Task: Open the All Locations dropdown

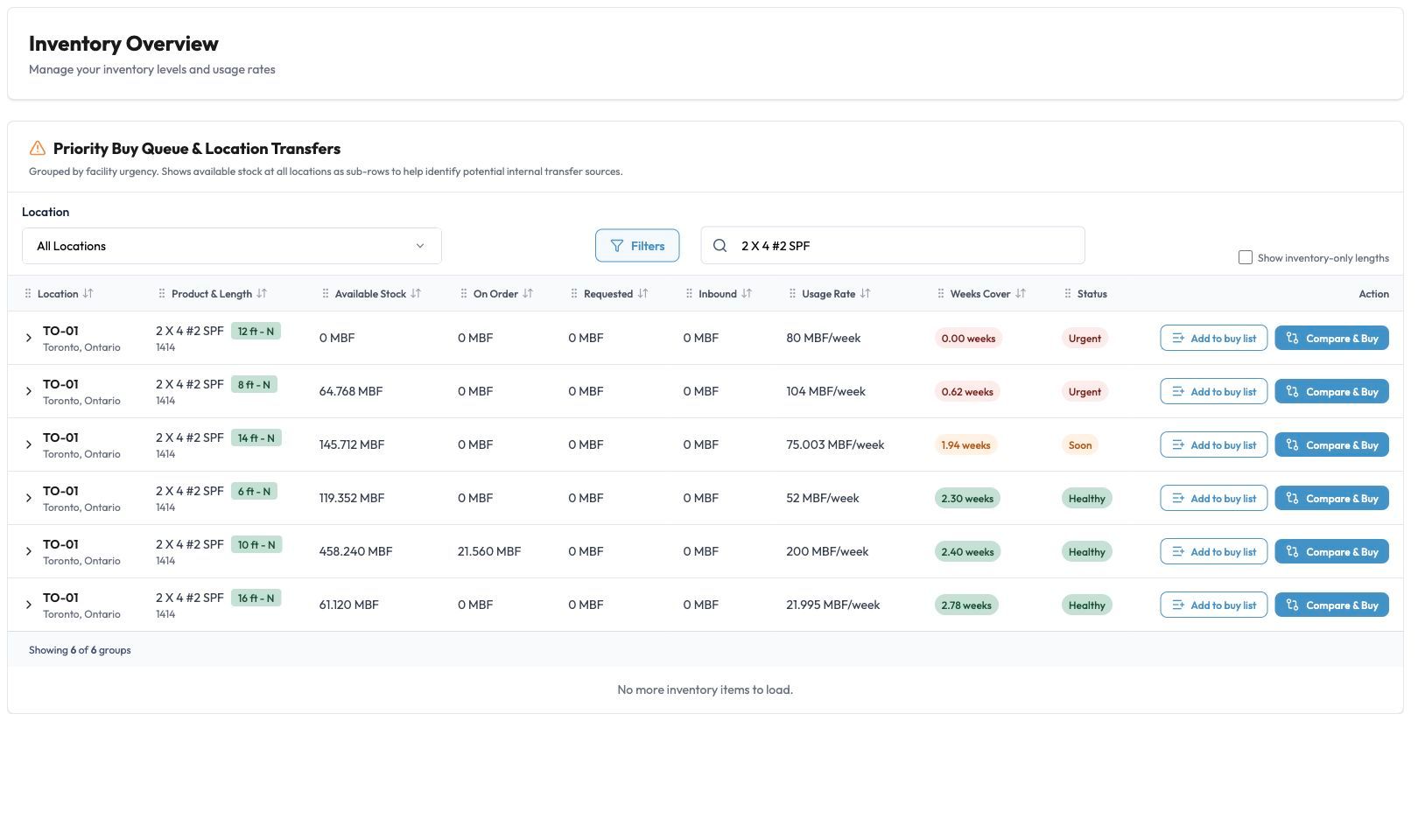Action: 232,246
